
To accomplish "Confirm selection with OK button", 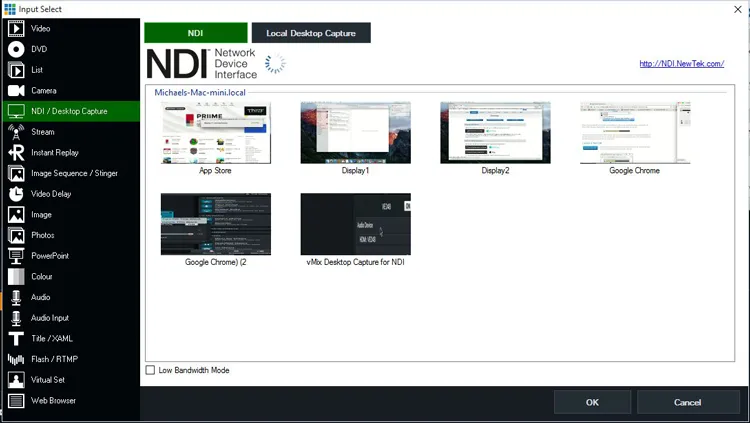I will pos(592,402).
